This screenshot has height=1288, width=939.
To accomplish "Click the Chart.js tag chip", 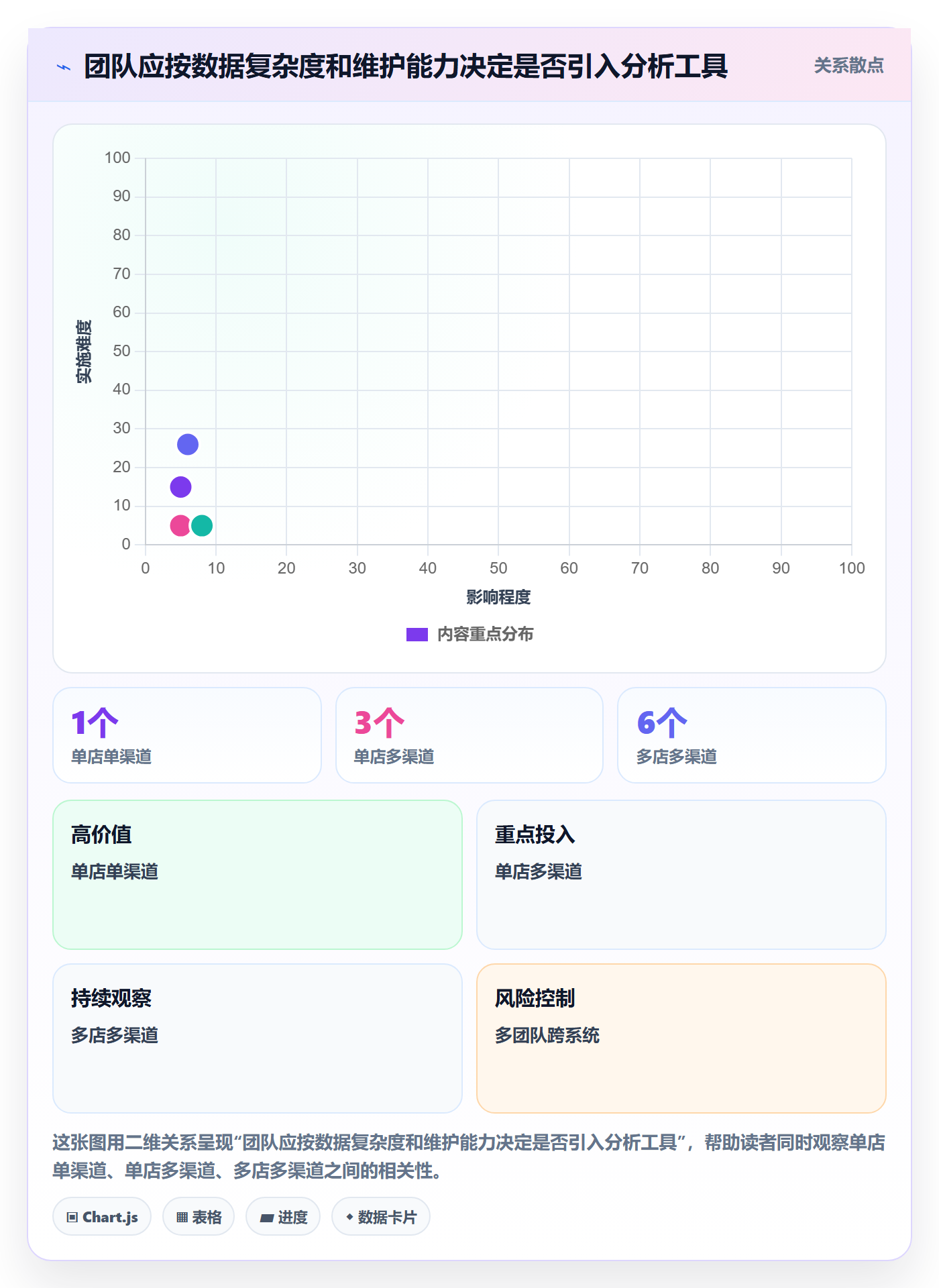I will 102,1217.
